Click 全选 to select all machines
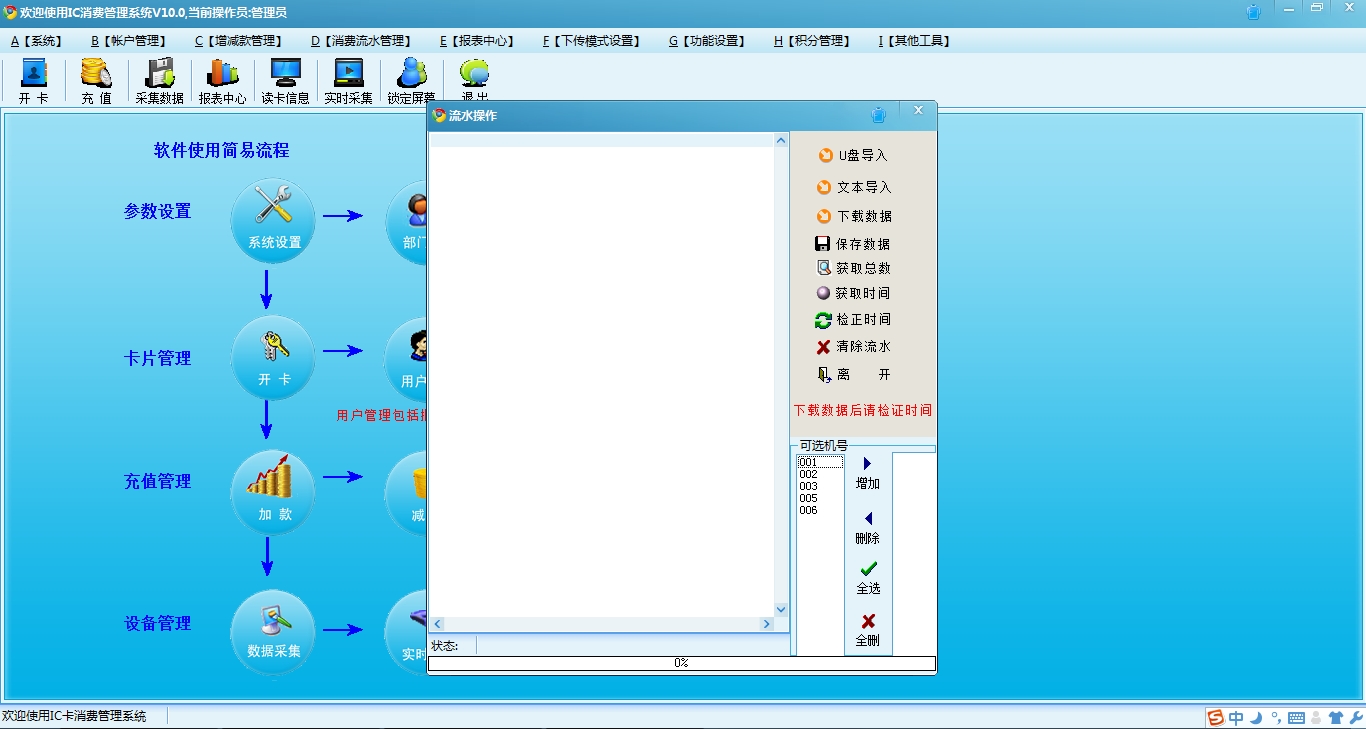Image resolution: width=1366 pixels, height=729 pixels. click(x=868, y=577)
